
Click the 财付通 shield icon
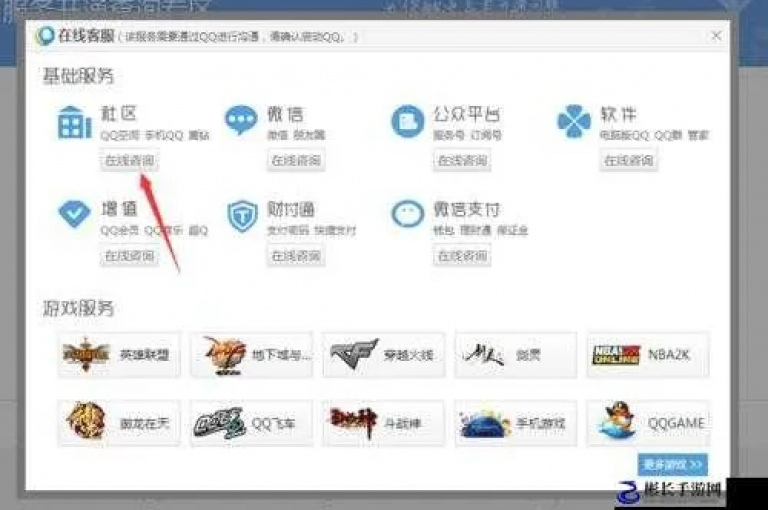[242, 216]
